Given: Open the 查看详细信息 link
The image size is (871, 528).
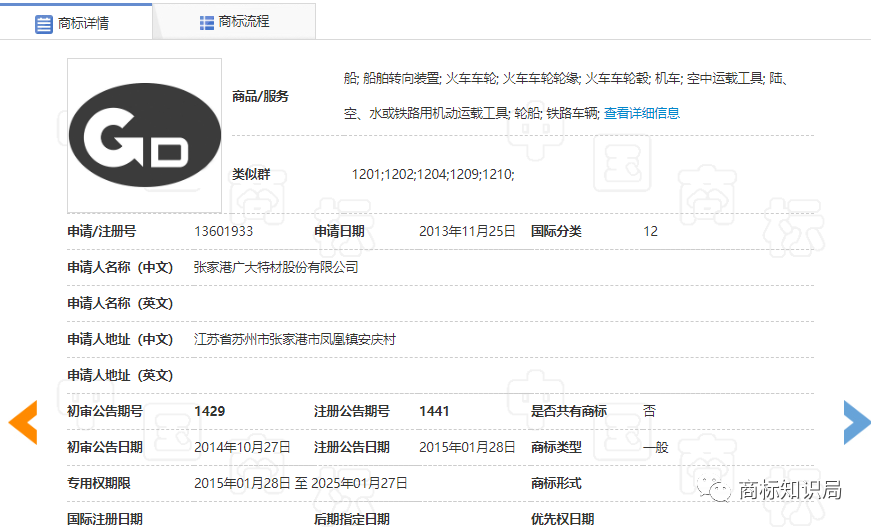Looking at the screenshot, I should [641, 113].
